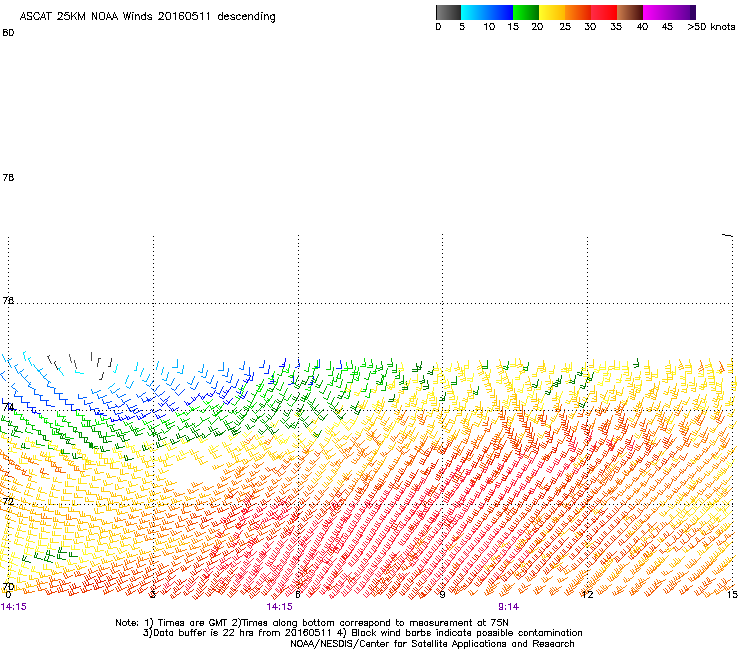
Task: Click the purple "9:14" time label
Action: pyautogui.click(x=508, y=607)
